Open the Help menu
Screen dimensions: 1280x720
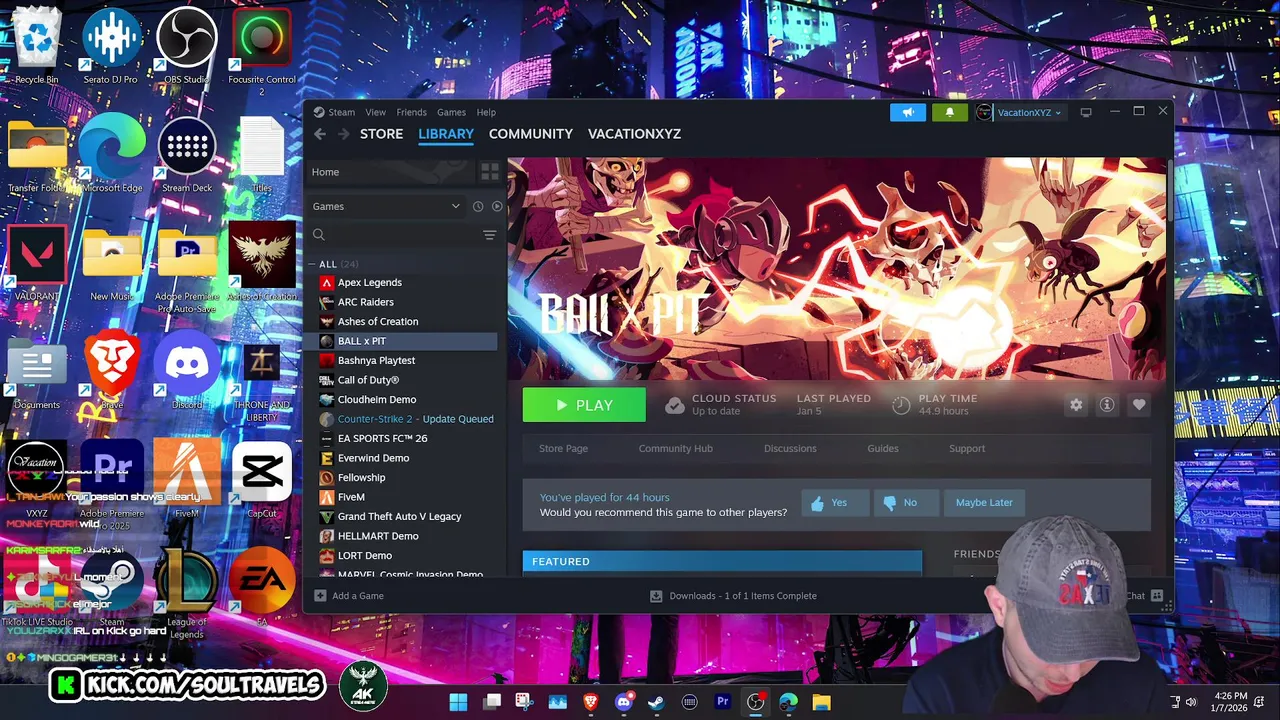tap(486, 112)
